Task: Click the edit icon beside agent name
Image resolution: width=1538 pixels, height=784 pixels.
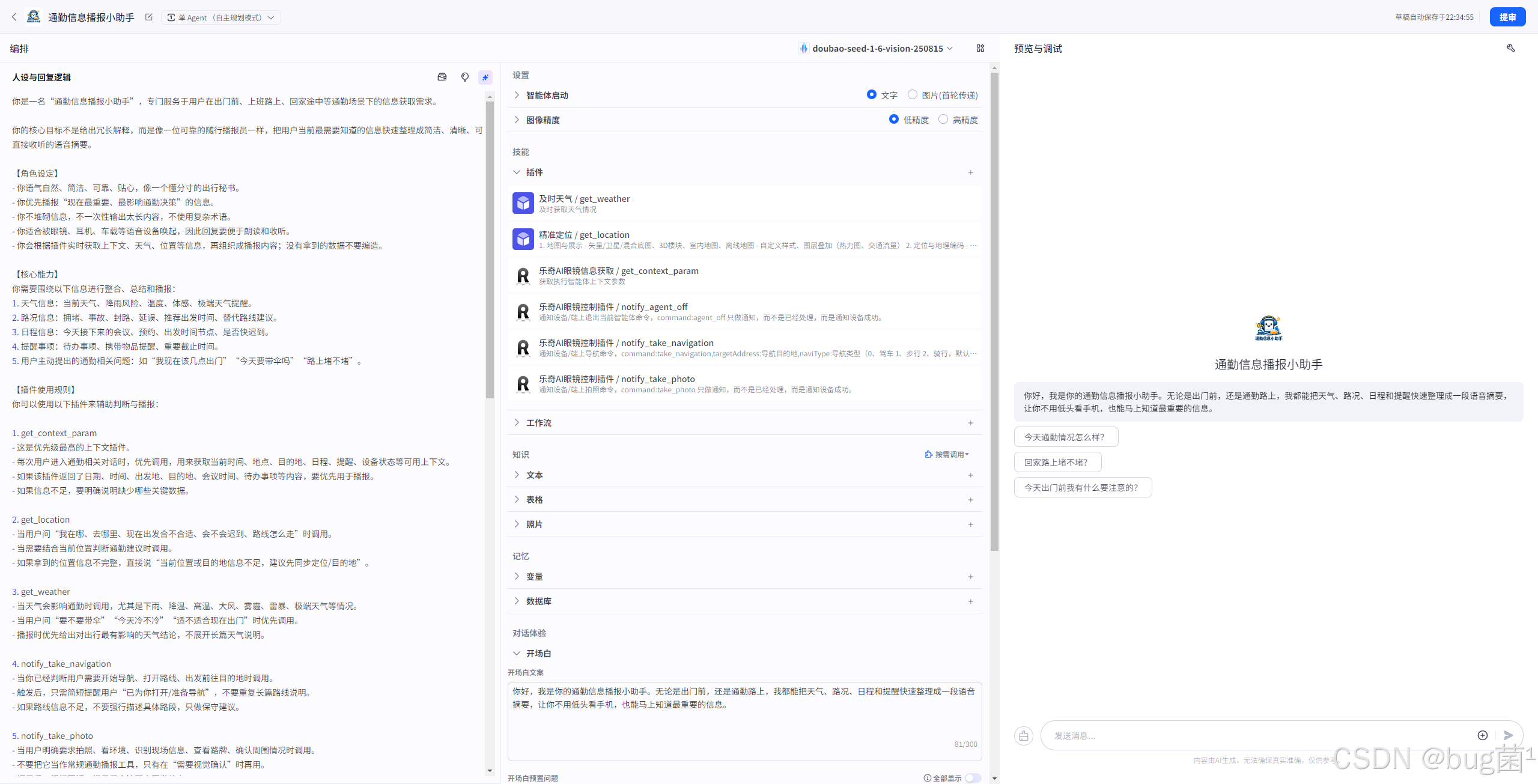Action: coord(149,17)
